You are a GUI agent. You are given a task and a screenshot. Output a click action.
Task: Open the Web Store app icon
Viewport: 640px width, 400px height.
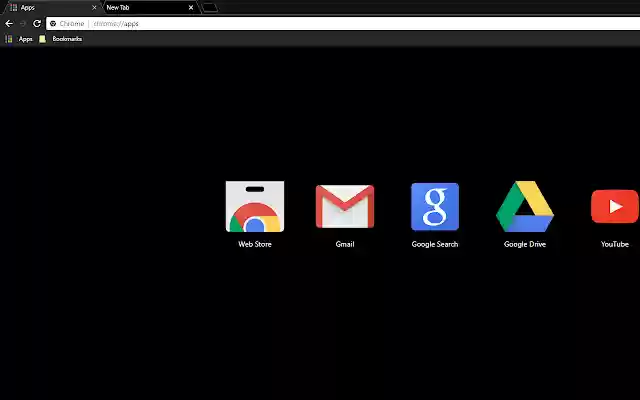255,207
